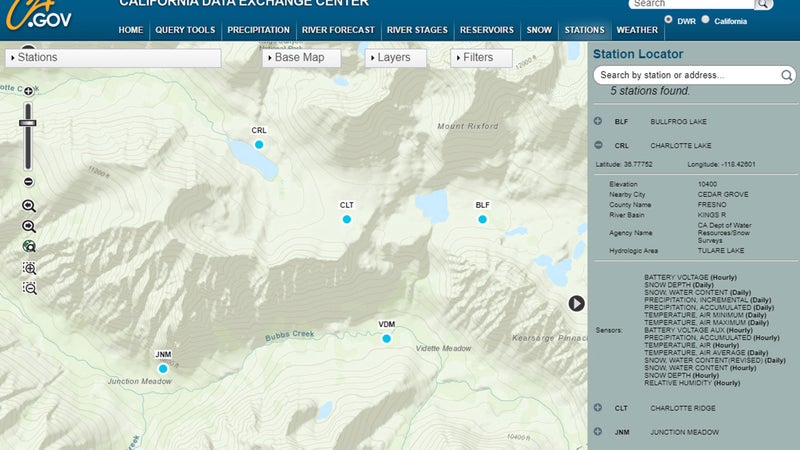This screenshot has width=800, height=450.
Task: Click the CLT station marker on map
Action: [346, 219]
